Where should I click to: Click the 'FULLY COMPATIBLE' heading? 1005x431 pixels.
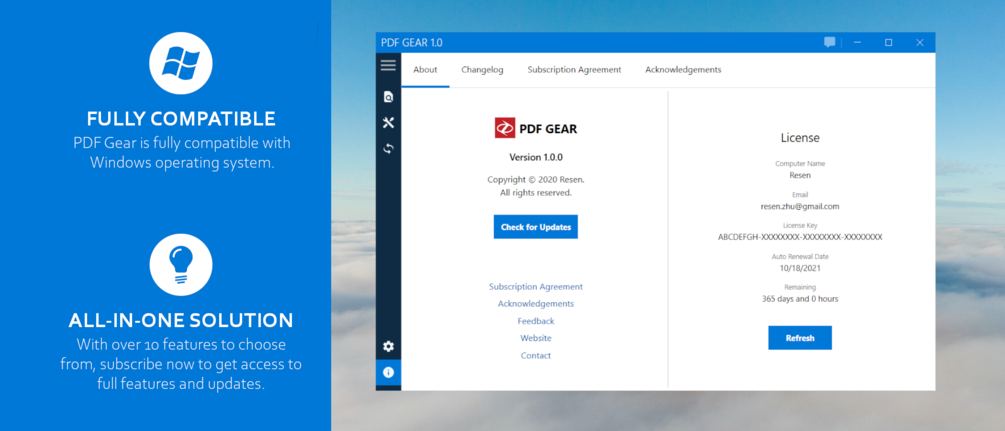click(181, 119)
